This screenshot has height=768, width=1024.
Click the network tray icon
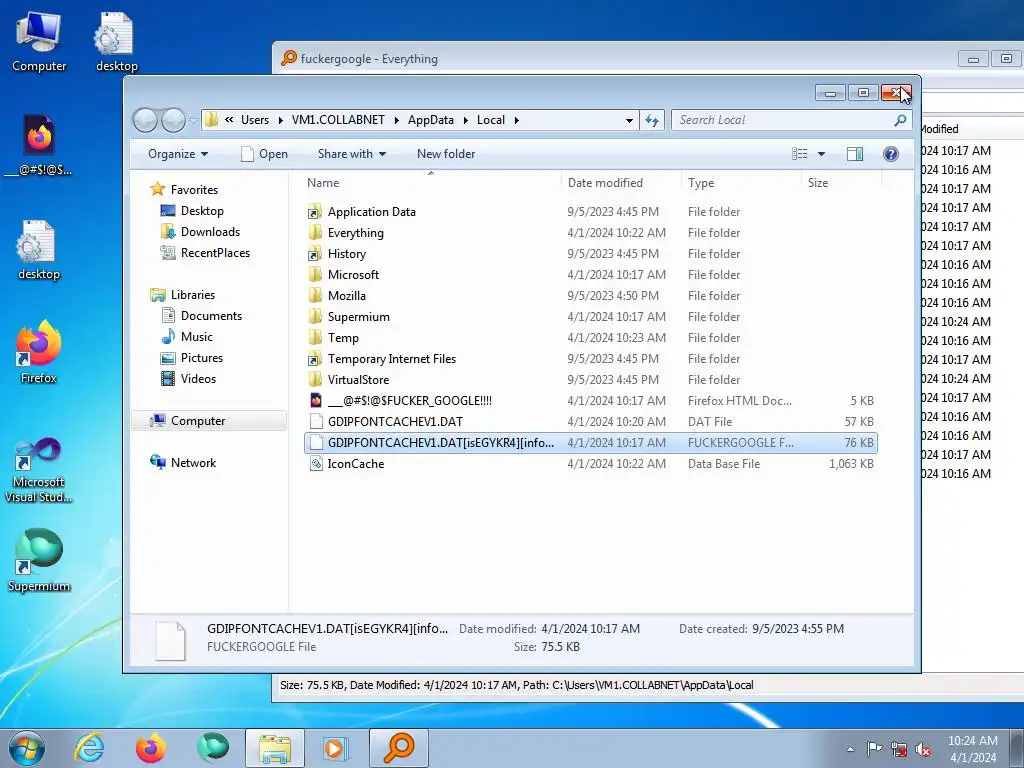899,749
